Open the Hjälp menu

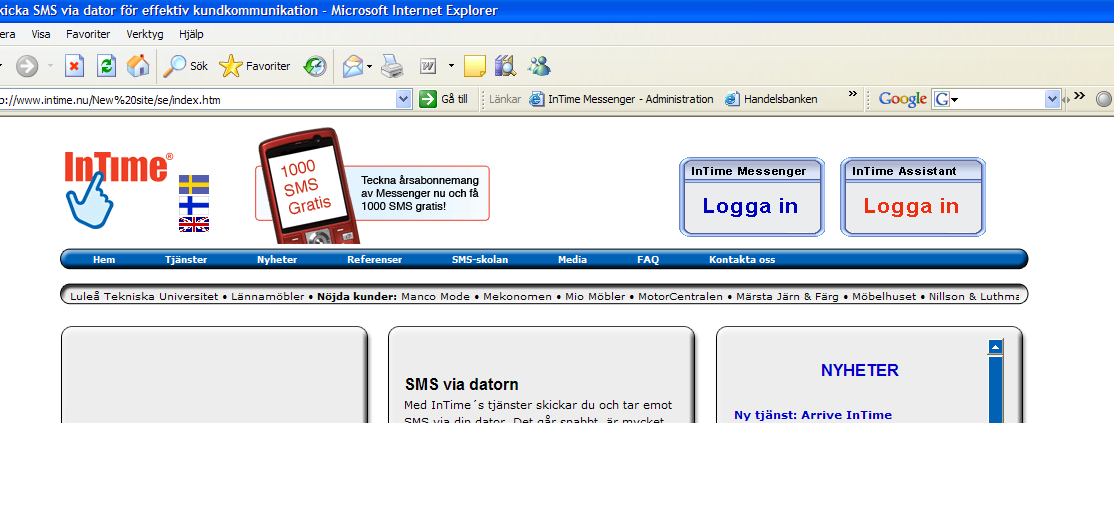[x=191, y=34]
